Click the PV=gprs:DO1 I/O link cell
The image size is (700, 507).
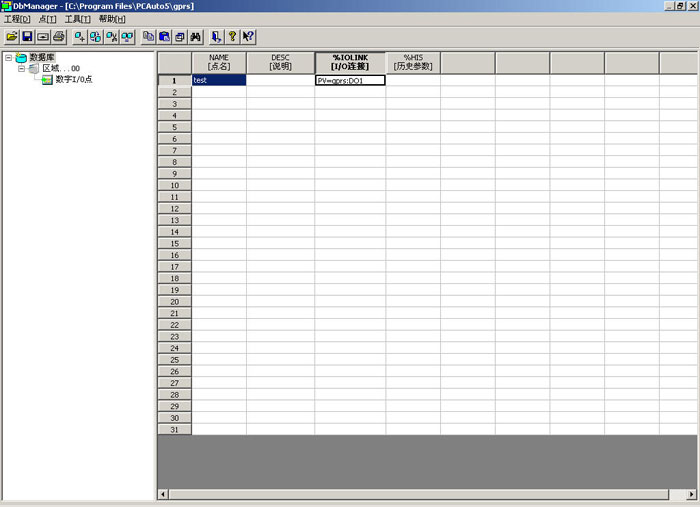click(350, 80)
